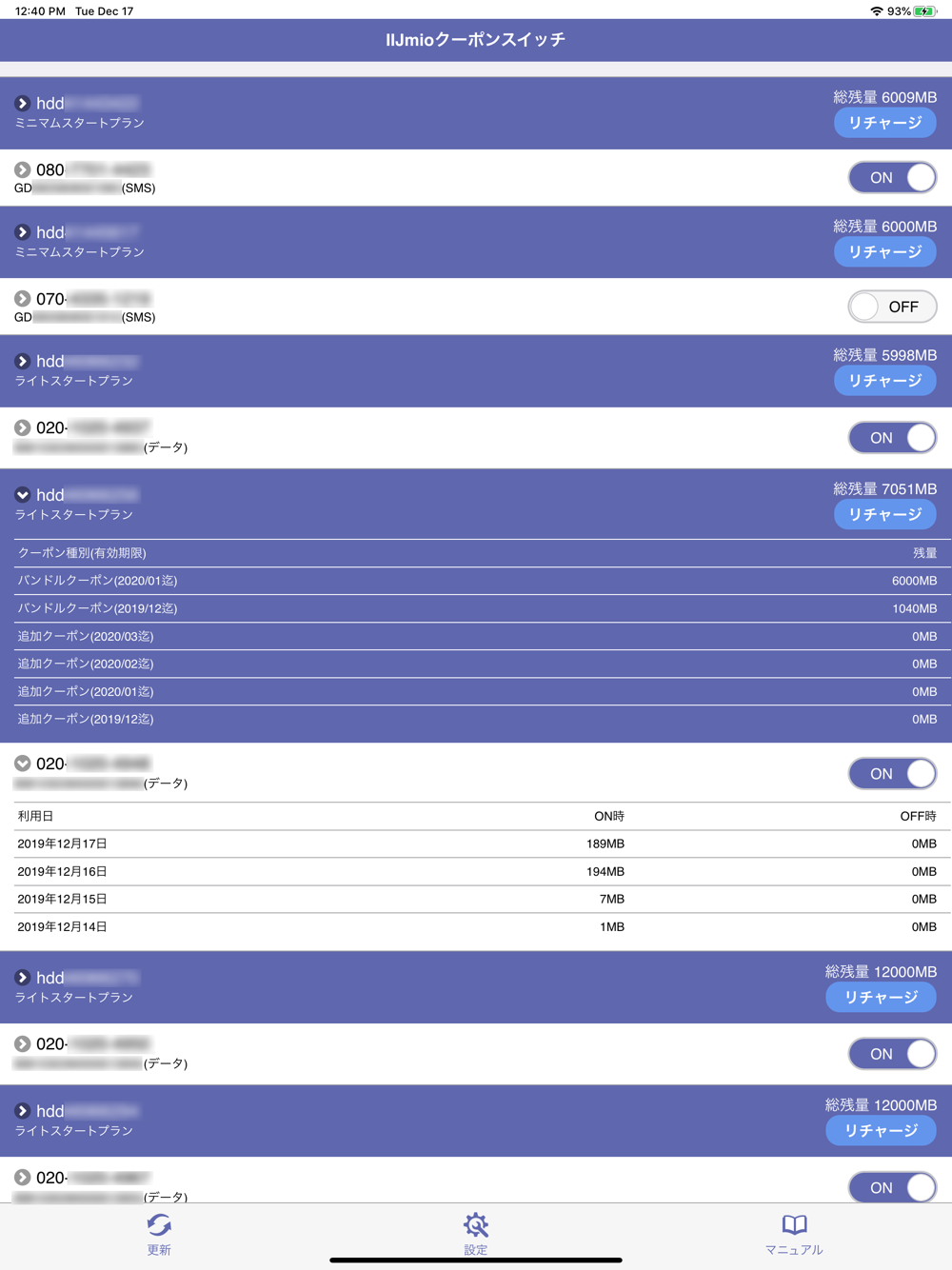Click the 6000MB bundle coupon remaining value

click(914, 581)
